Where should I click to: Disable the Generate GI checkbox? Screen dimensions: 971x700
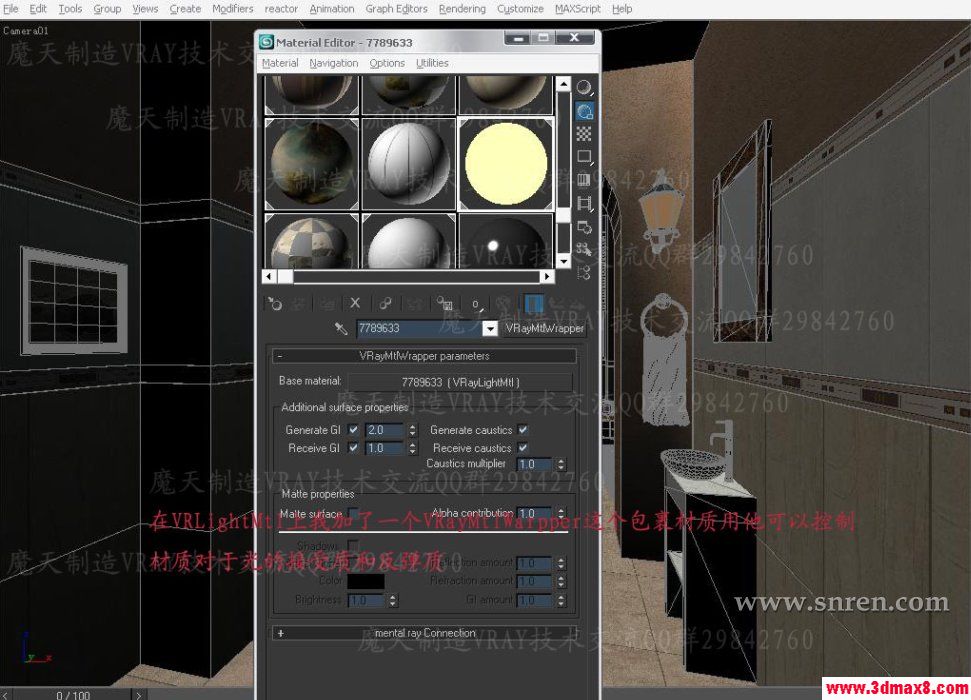(x=353, y=429)
